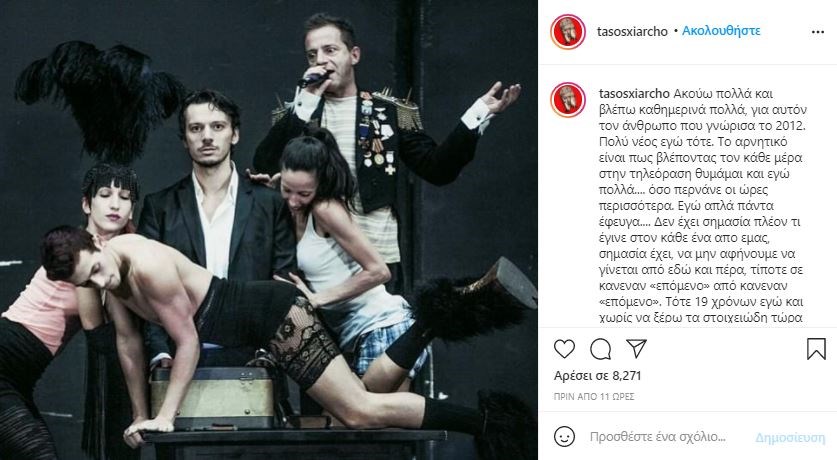Follow tasosxiarcho via Ακολουθήστε link

(x=721, y=30)
